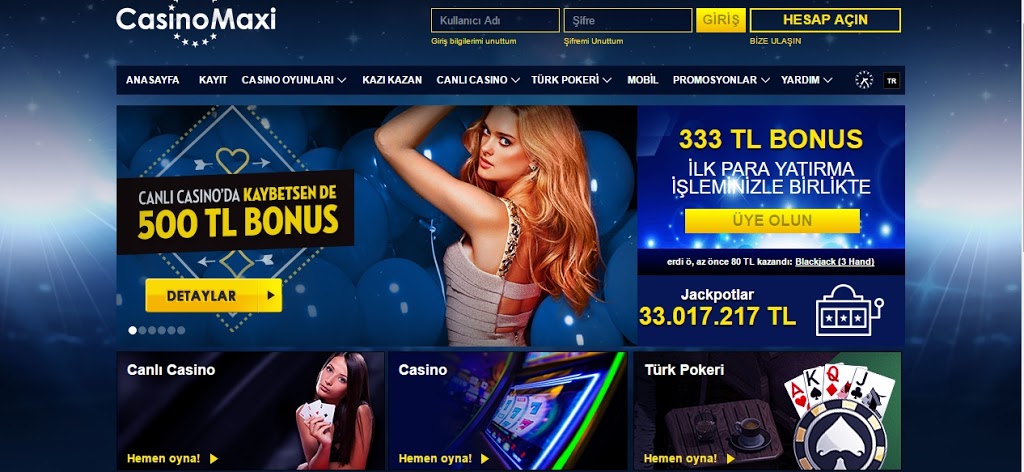The width and height of the screenshot is (1024, 472).
Task: Open the TR language selector icon
Action: [891, 81]
